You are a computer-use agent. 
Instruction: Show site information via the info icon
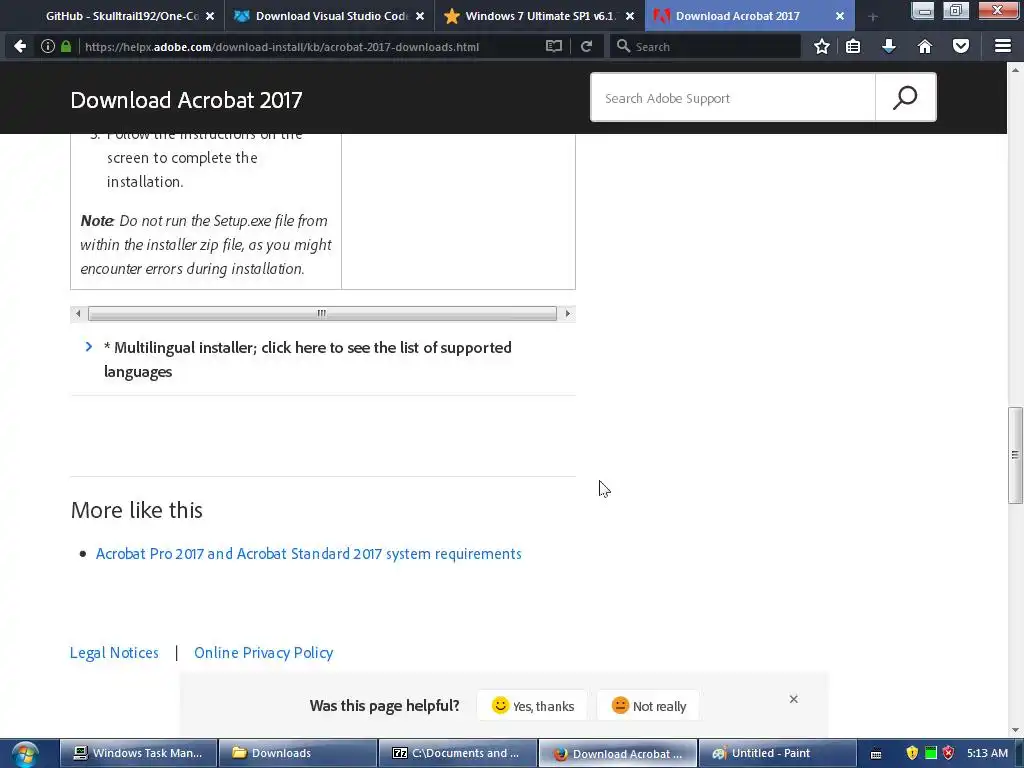tap(48, 46)
